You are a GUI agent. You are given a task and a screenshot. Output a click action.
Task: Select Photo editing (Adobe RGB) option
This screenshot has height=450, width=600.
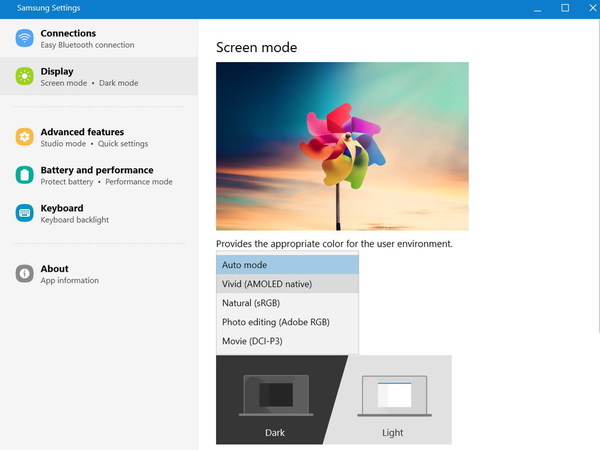click(x=287, y=322)
